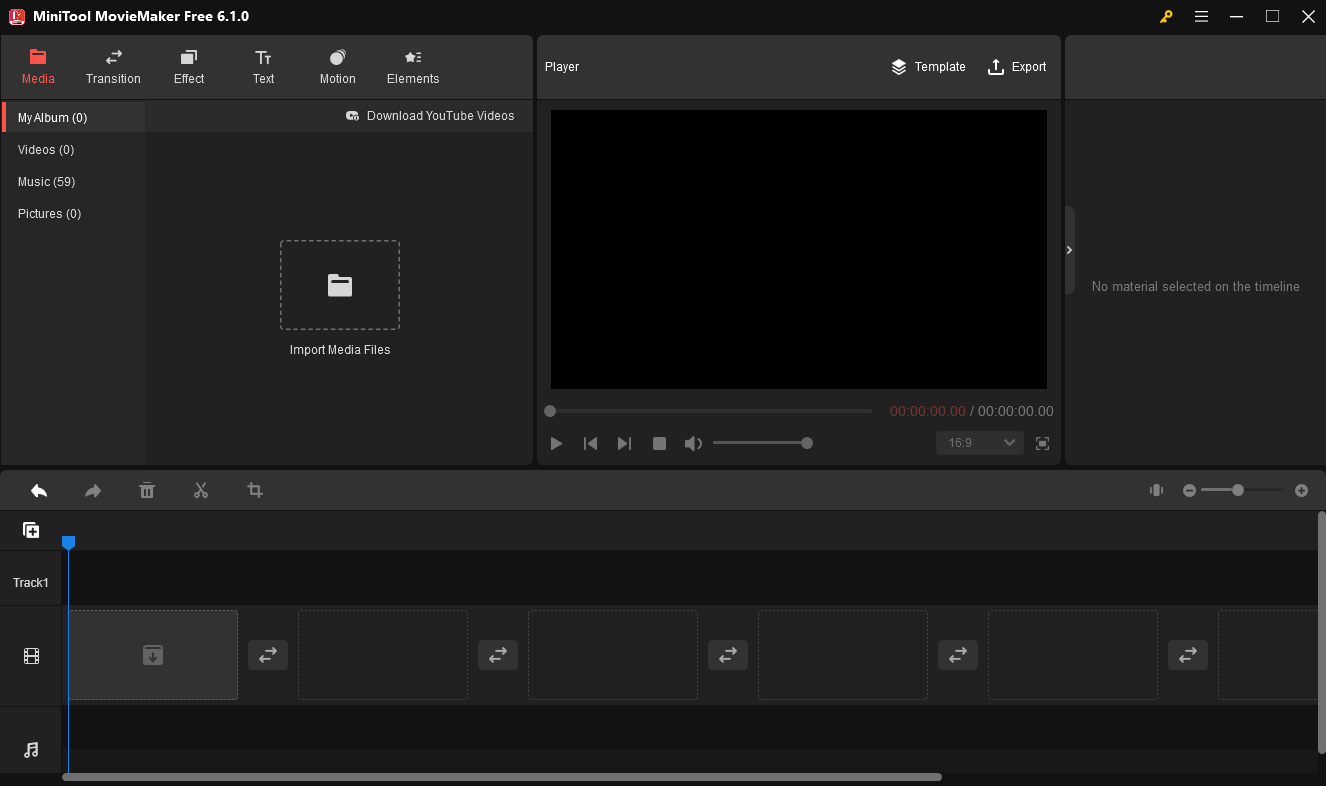This screenshot has width=1326, height=786.
Task: Click the horizontal timeline scrollbar
Action: [x=502, y=777]
